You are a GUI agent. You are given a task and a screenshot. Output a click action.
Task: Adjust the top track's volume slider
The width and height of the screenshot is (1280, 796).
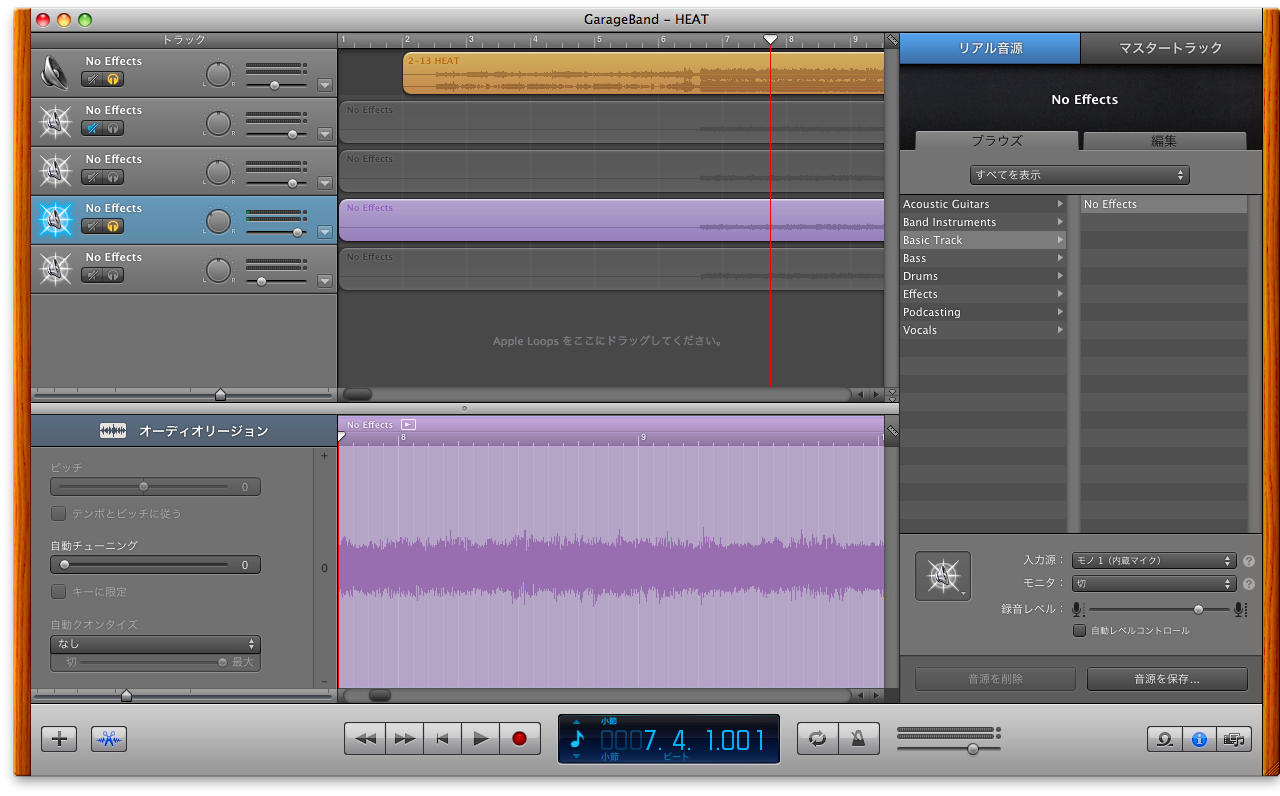pyautogui.click(x=276, y=85)
